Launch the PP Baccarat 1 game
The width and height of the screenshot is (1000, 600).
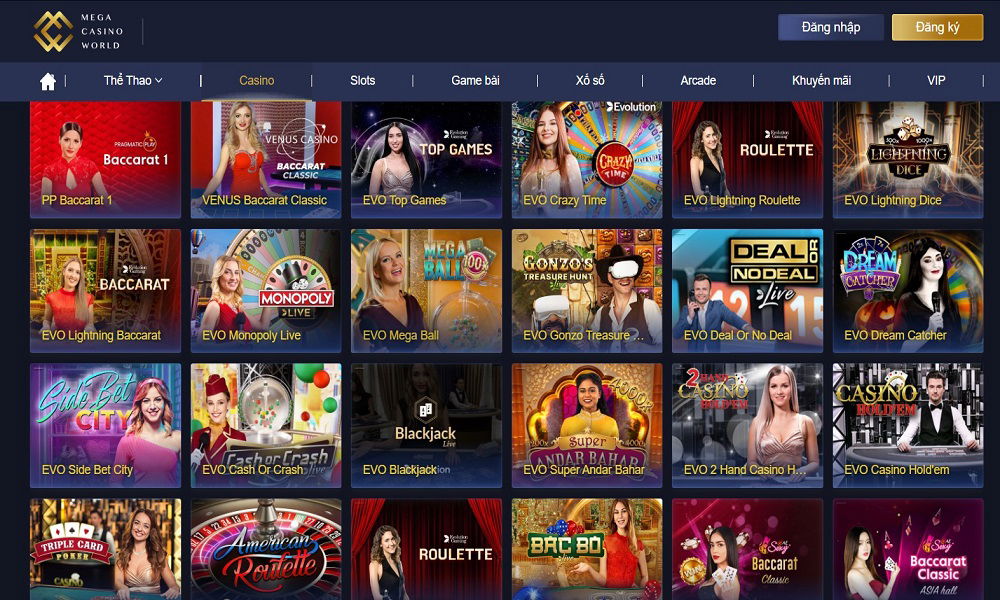click(105, 159)
